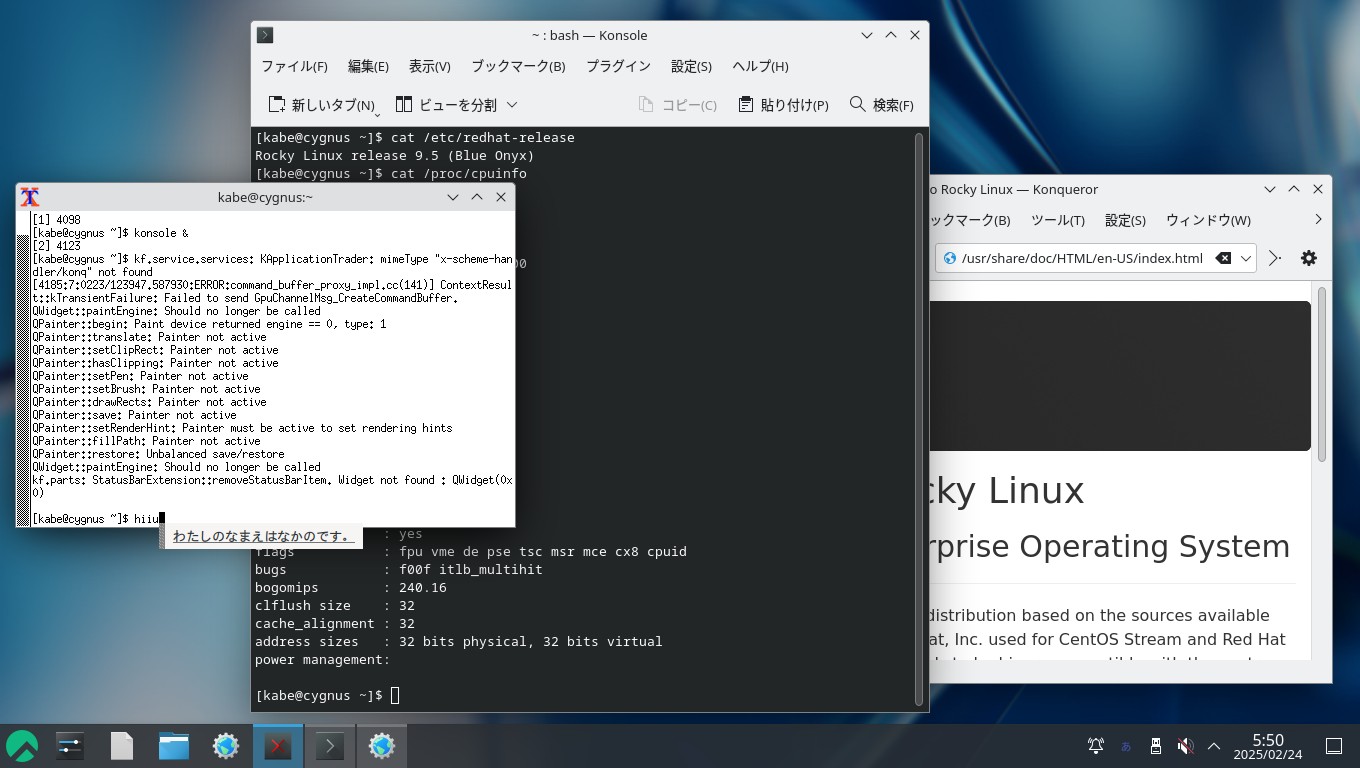Screen dimensions: 1360x768
Task: Maximize the Konqueror window
Action: tap(1294, 189)
